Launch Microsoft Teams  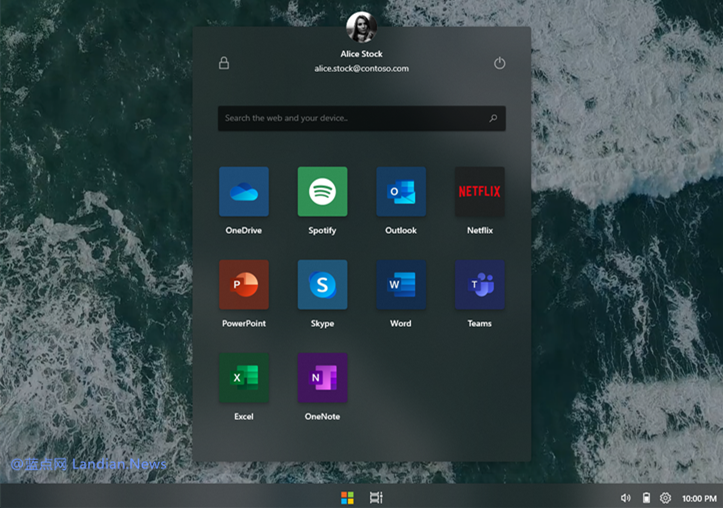point(479,285)
